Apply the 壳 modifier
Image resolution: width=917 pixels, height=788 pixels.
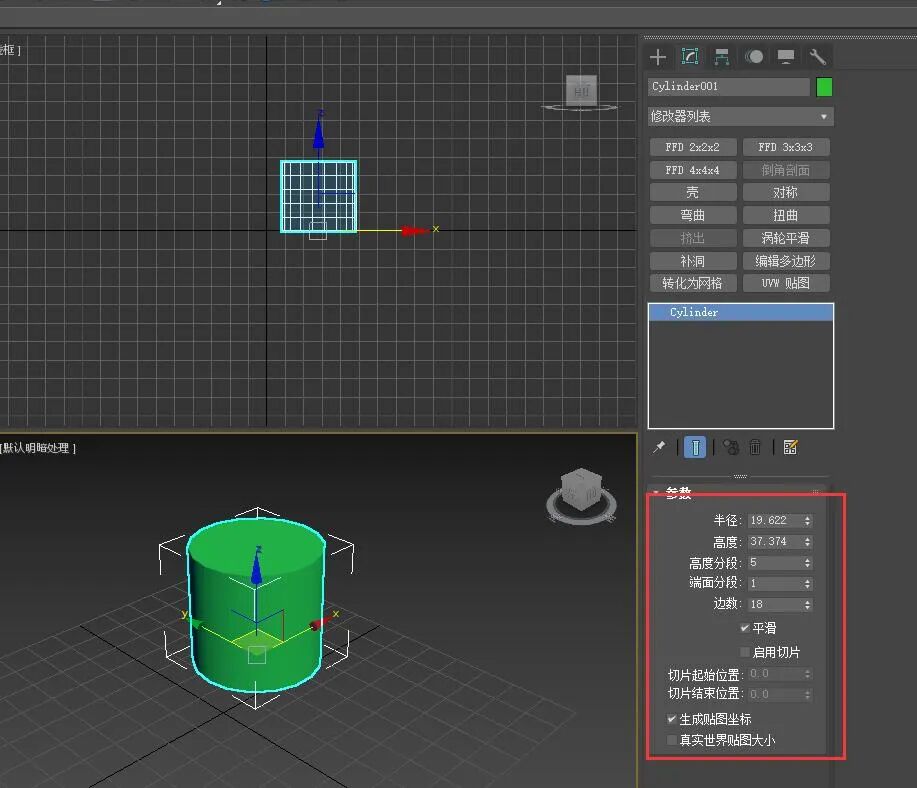(692, 192)
